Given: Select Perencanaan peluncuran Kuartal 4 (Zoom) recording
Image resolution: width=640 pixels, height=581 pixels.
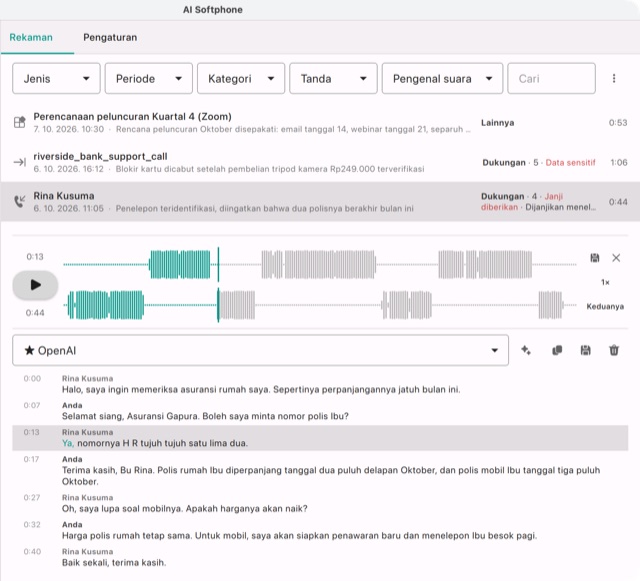Looking at the screenshot, I should coord(320,122).
